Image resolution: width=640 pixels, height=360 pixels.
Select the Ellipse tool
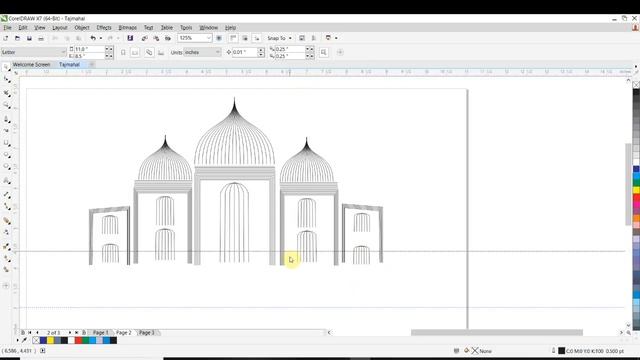pyautogui.click(x=6, y=155)
